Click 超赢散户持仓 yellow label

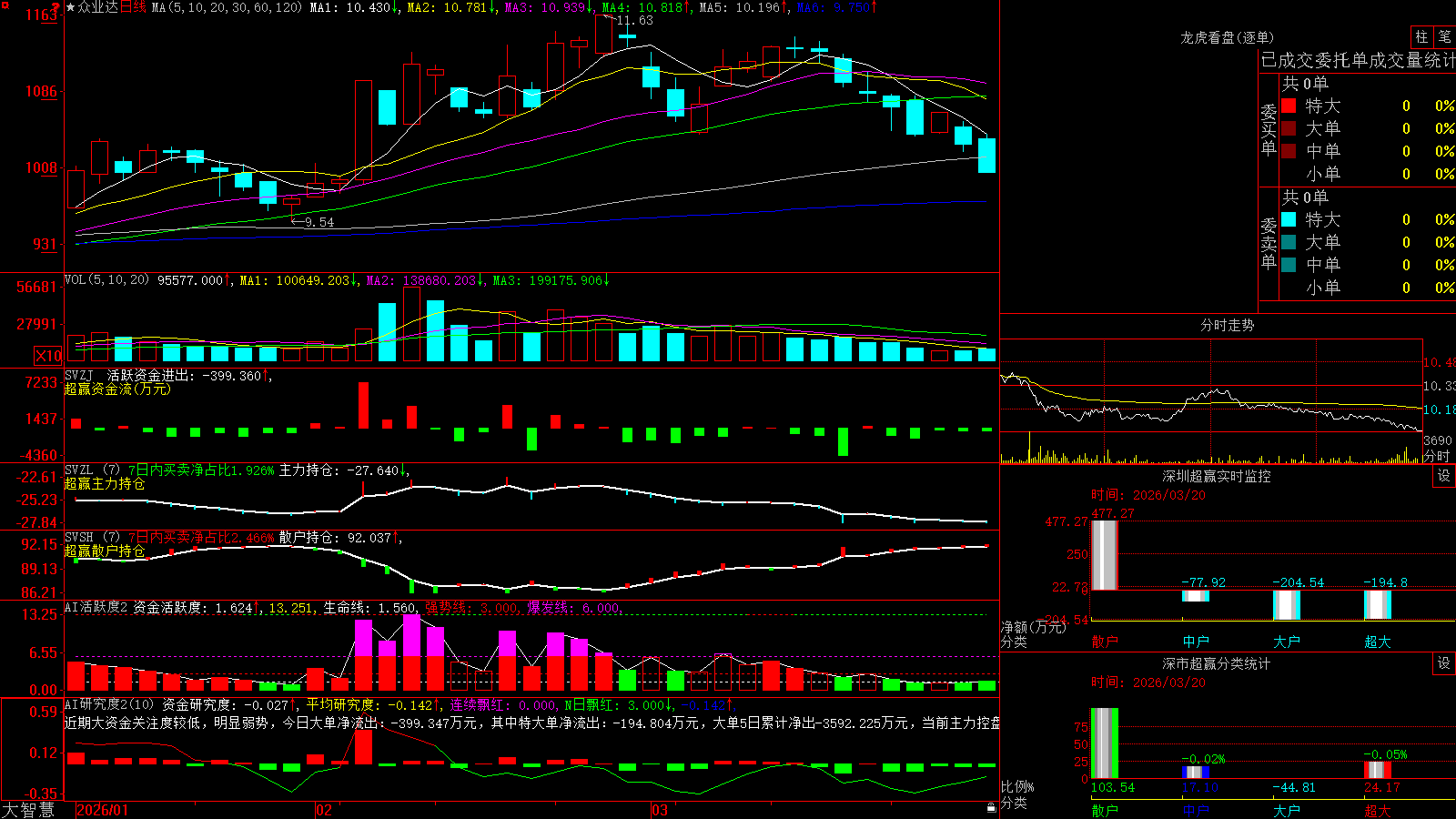click(x=105, y=551)
